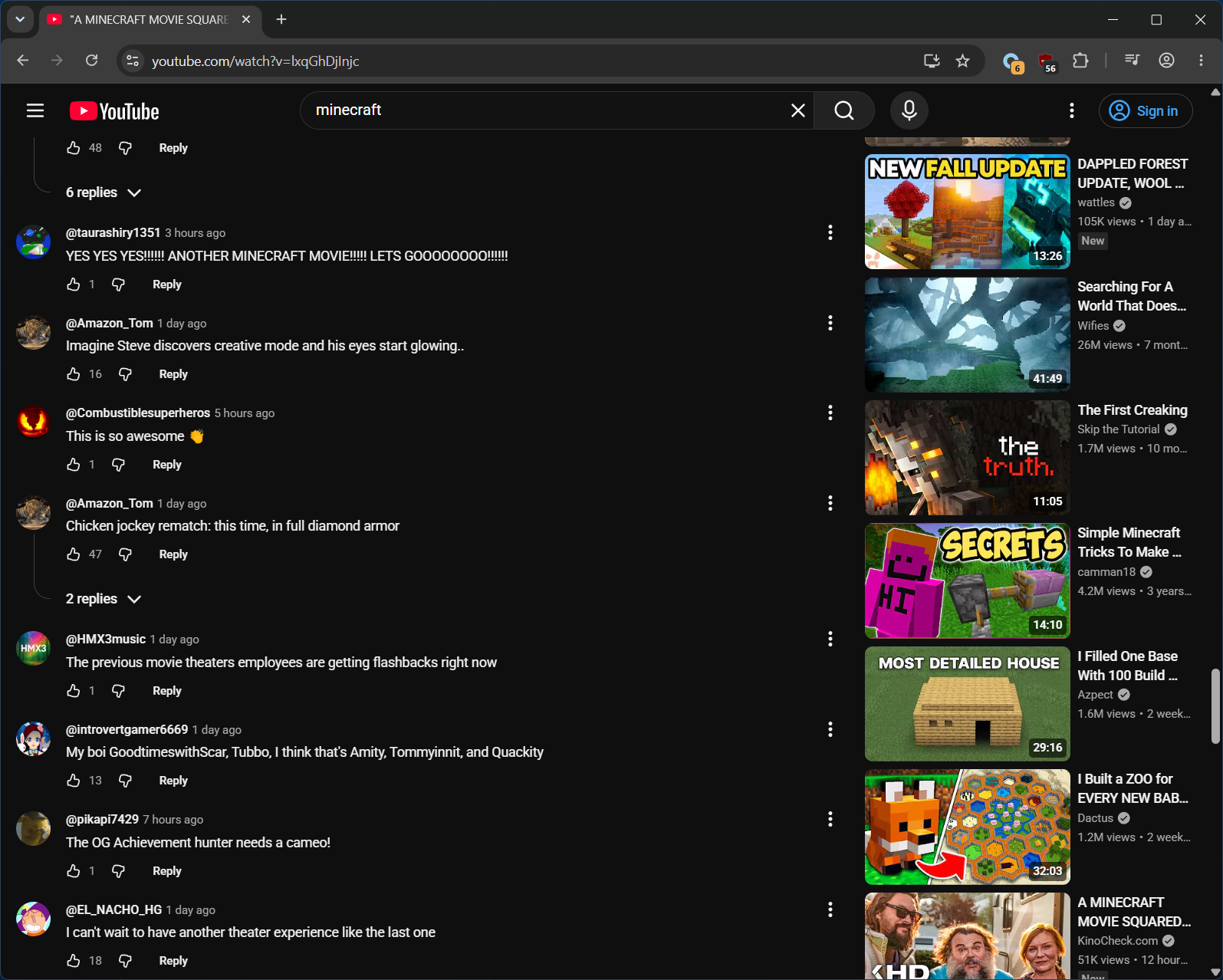The image size is (1223, 980).
Task: Like the 'Chicken jockey rematch' comment
Action: pos(74,554)
